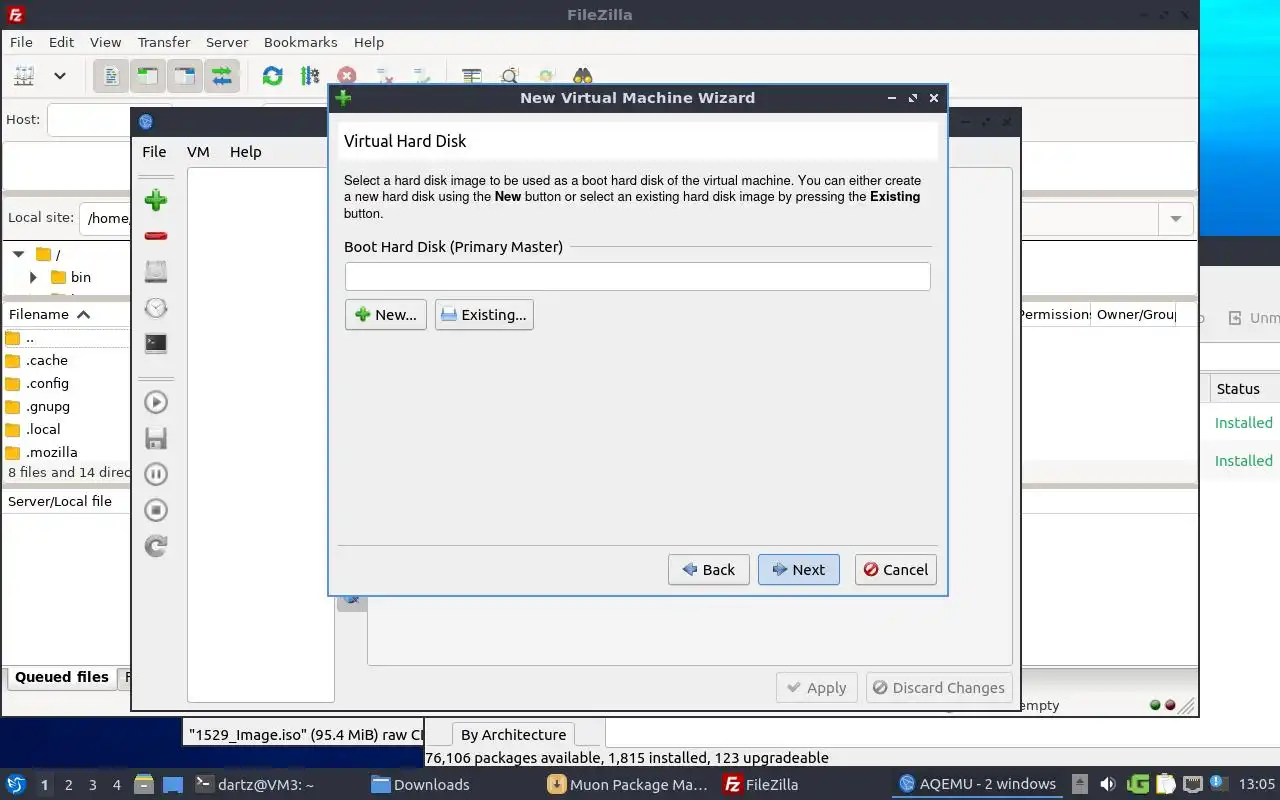The width and height of the screenshot is (1280, 800).
Task: Go Back in the VM wizard
Action: (709, 569)
